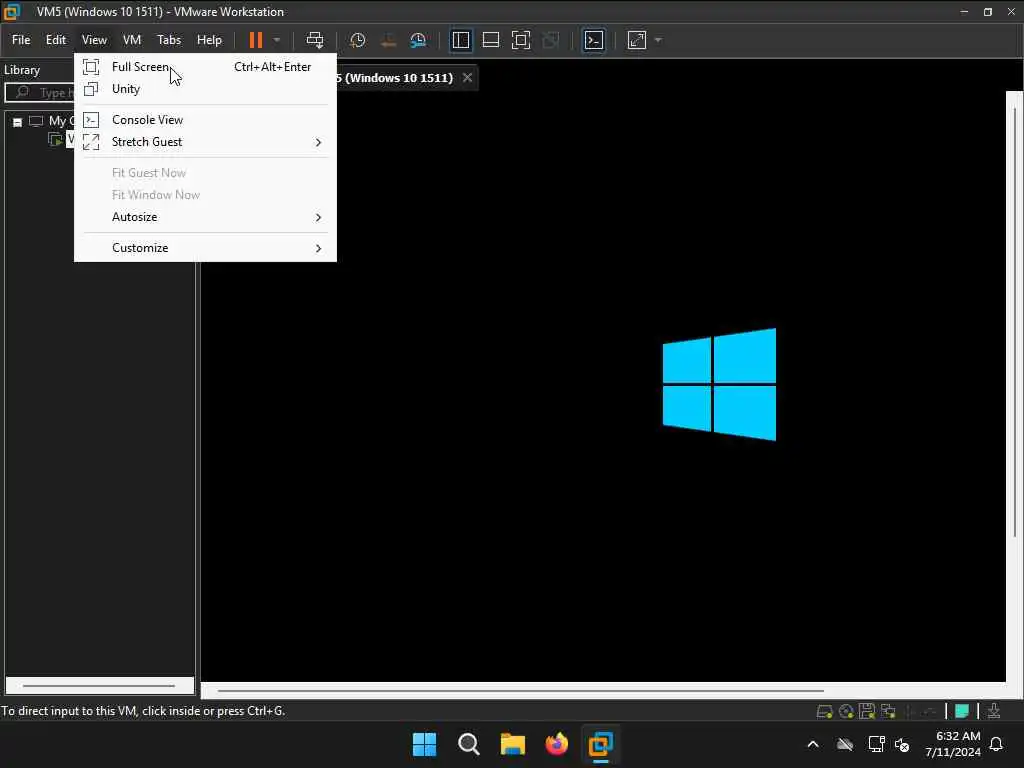Click the muted volume tray icon

(x=903, y=744)
